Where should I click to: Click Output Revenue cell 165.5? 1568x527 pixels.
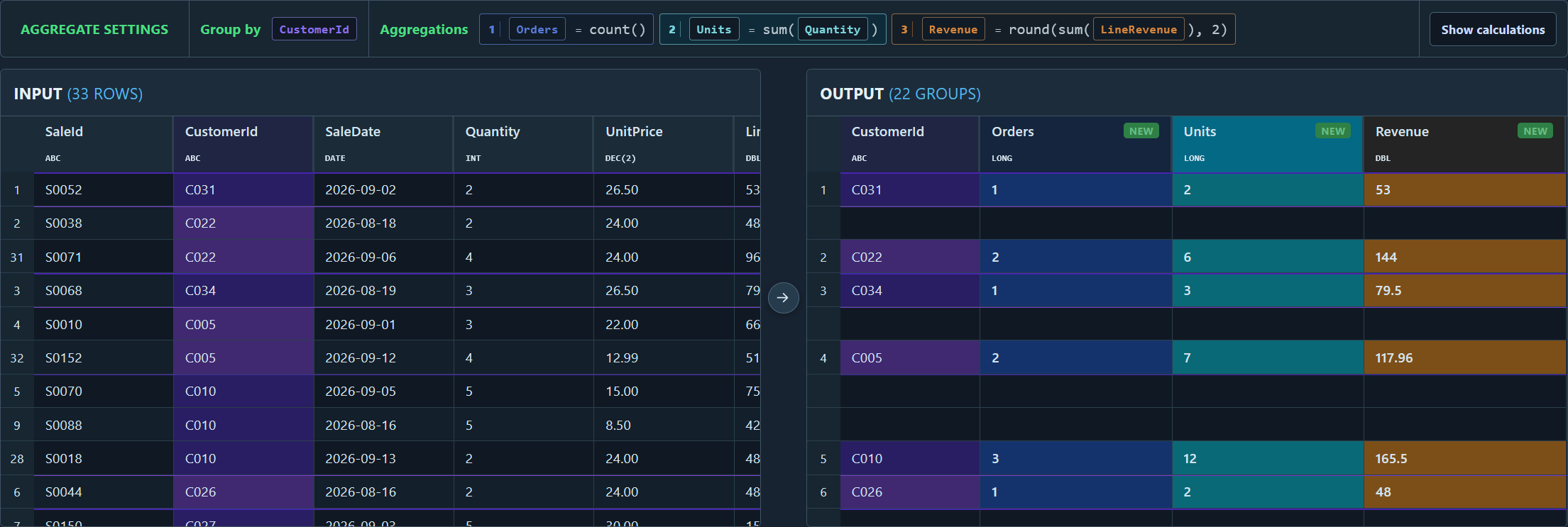pos(1464,459)
